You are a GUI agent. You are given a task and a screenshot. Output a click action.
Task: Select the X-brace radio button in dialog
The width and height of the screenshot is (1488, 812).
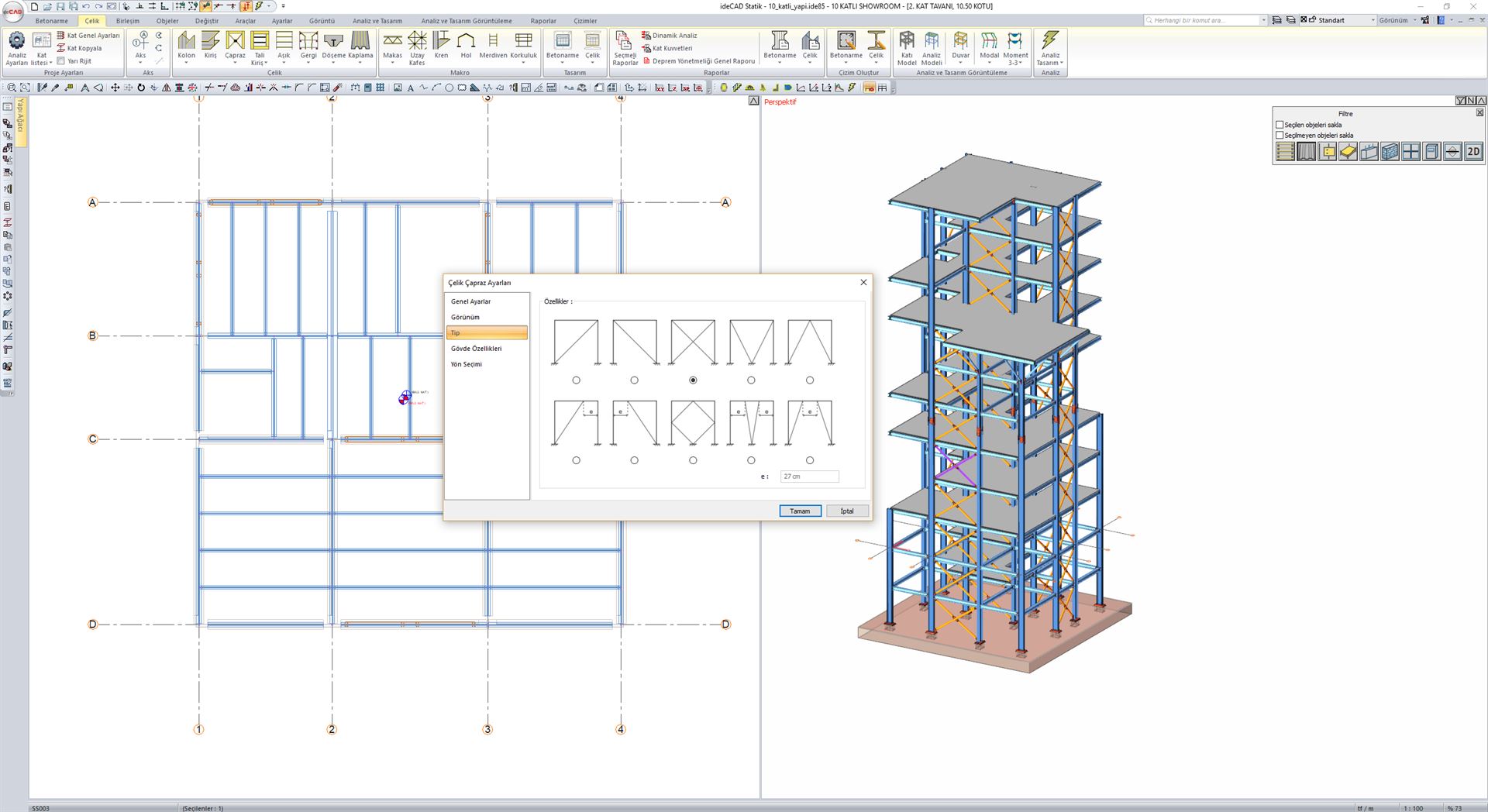click(x=693, y=380)
